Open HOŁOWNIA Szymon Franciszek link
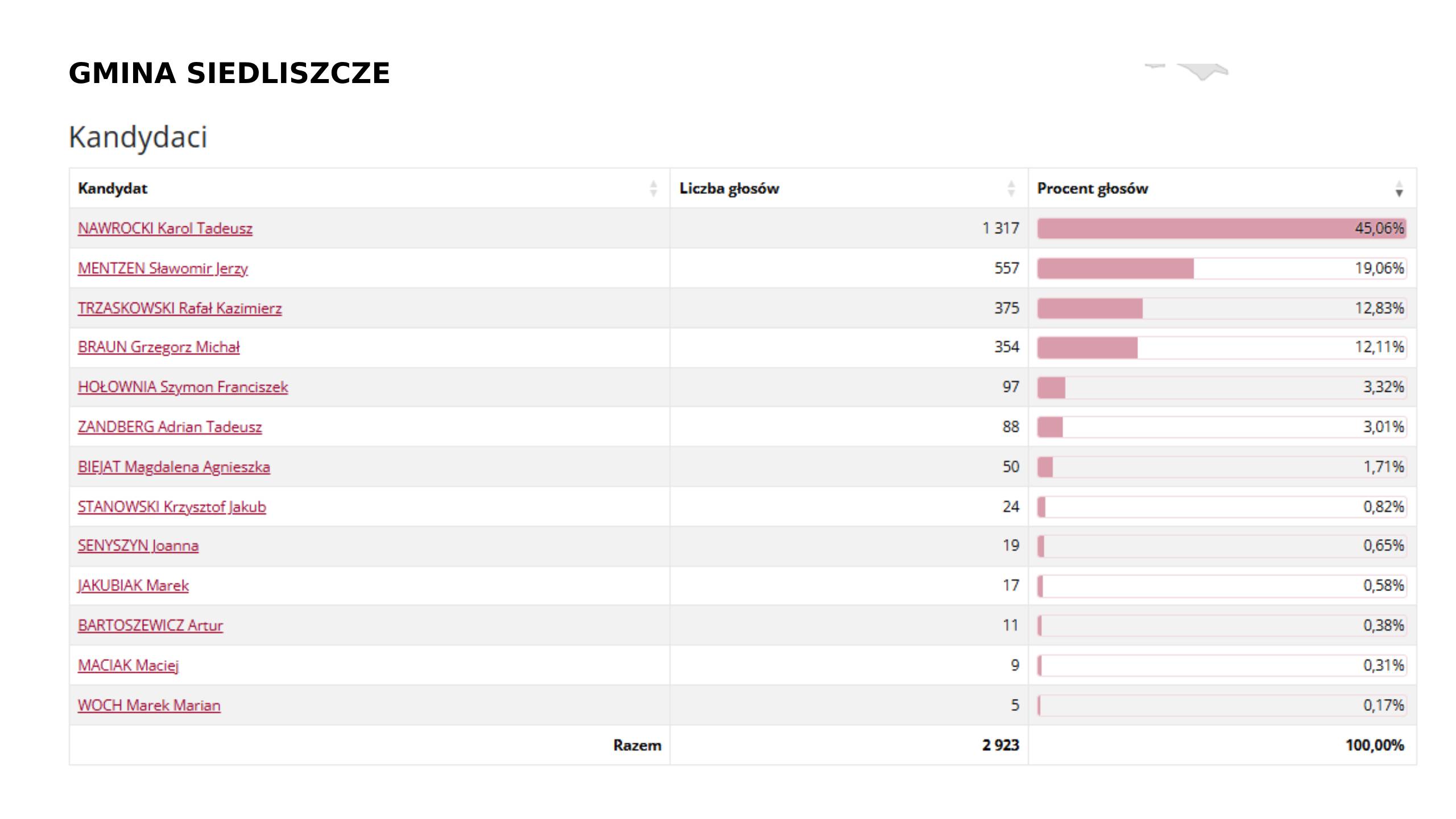Viewport: 1456px width, 819px height. click(183, 387)
